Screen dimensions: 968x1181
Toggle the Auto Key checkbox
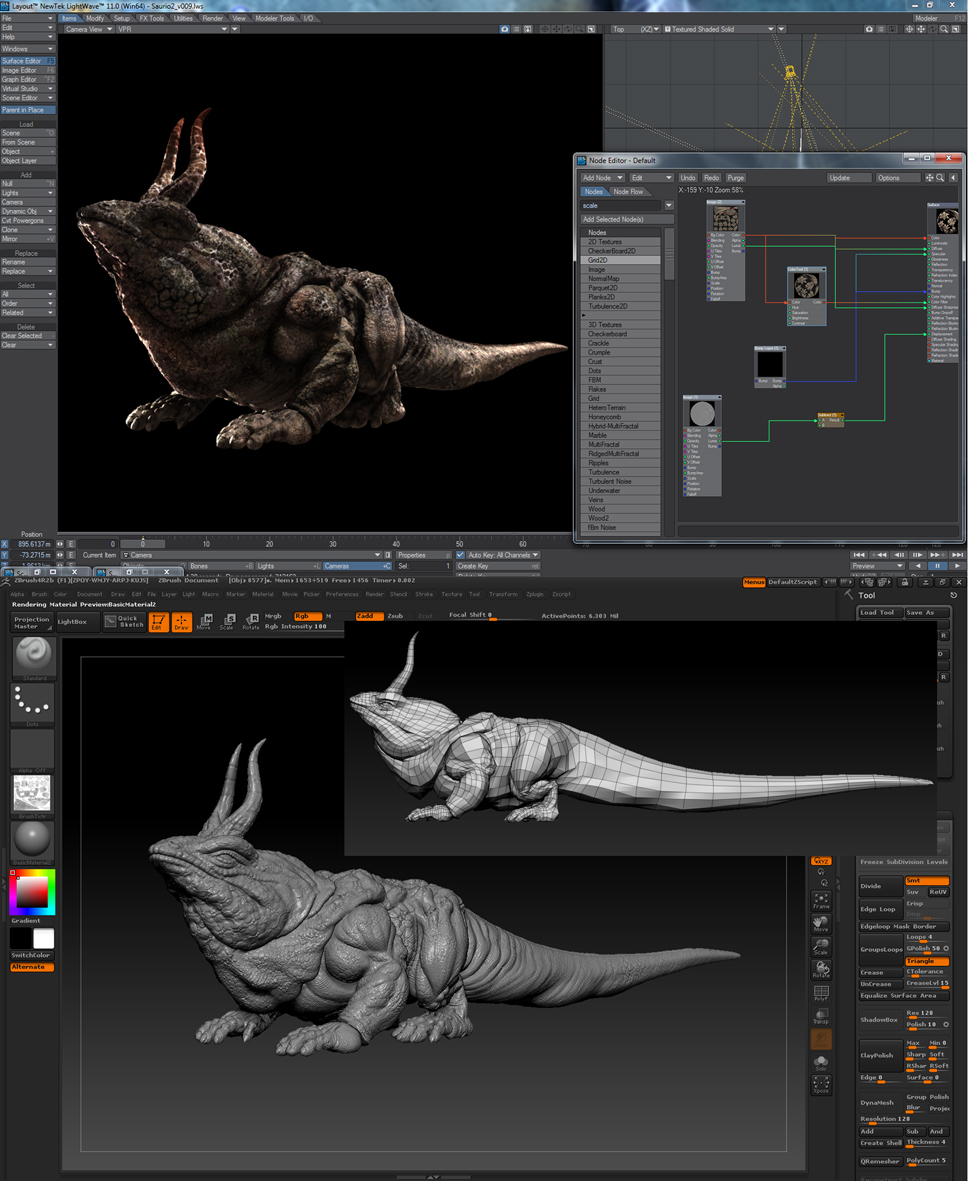click(460, 555)
